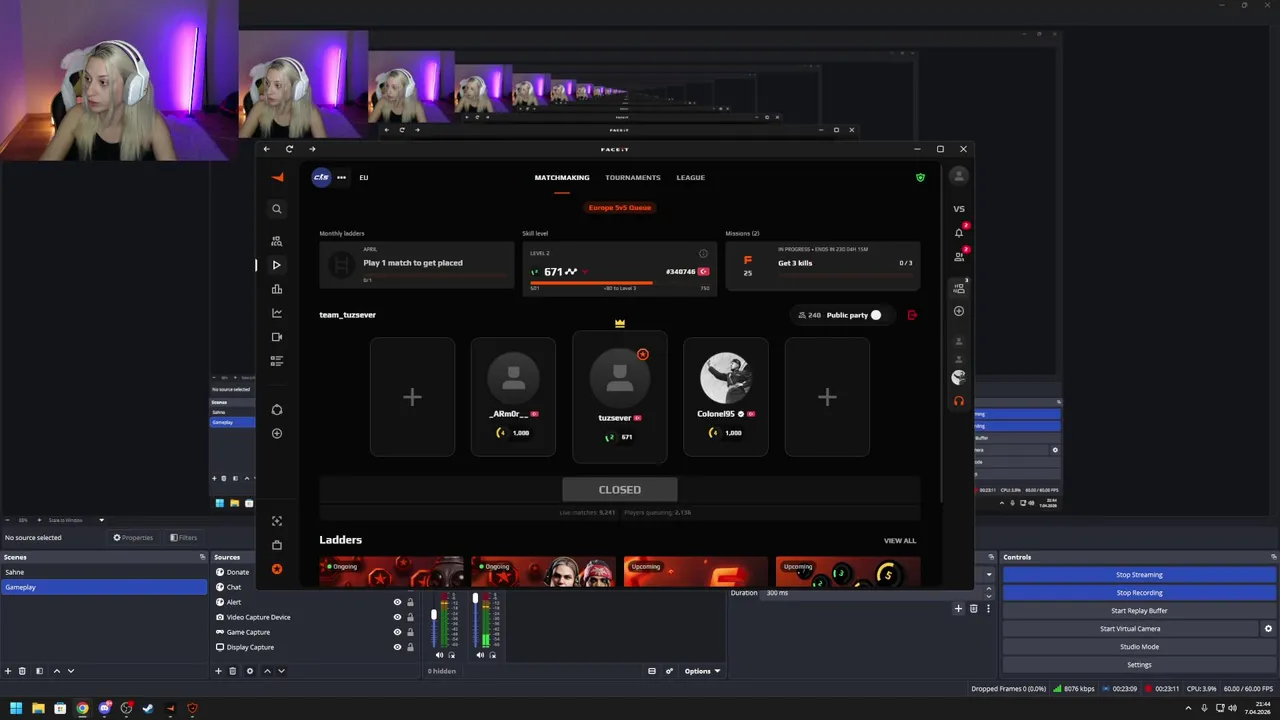Toggle Game Capture source visibility
This screenshot has height=720, width=1280.
[397, 632]
